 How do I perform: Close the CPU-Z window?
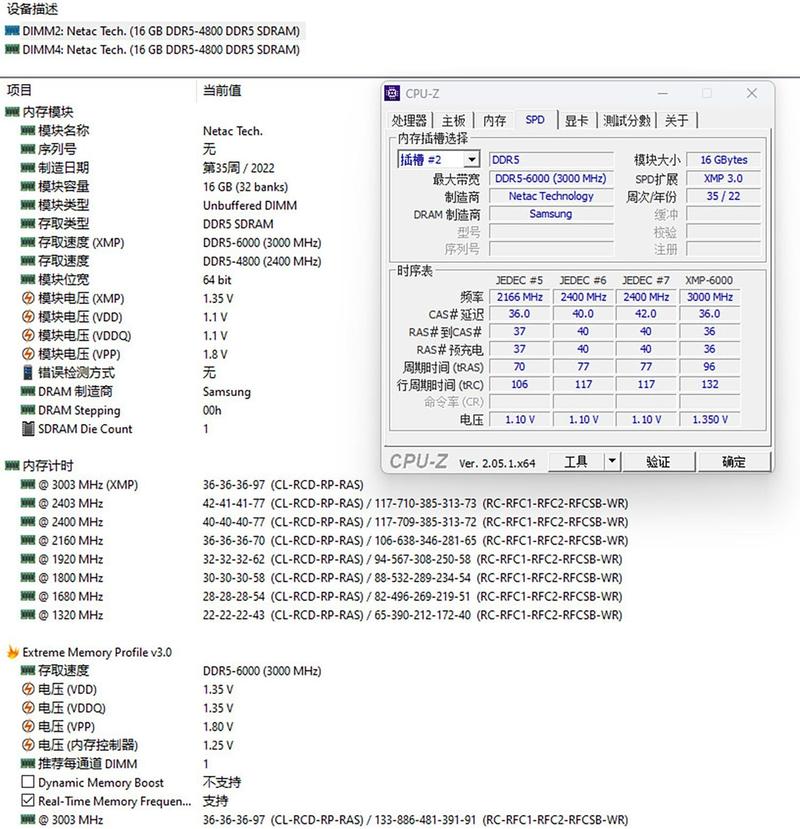752,93
